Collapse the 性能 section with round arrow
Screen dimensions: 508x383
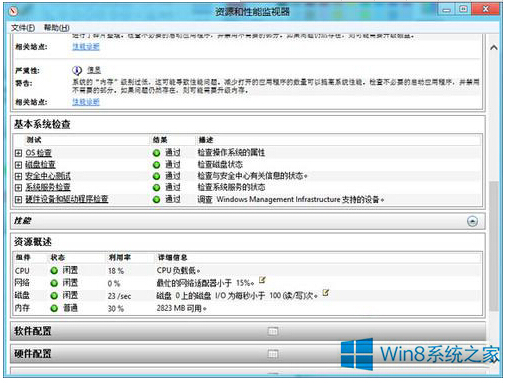click(x=472, y=221)
